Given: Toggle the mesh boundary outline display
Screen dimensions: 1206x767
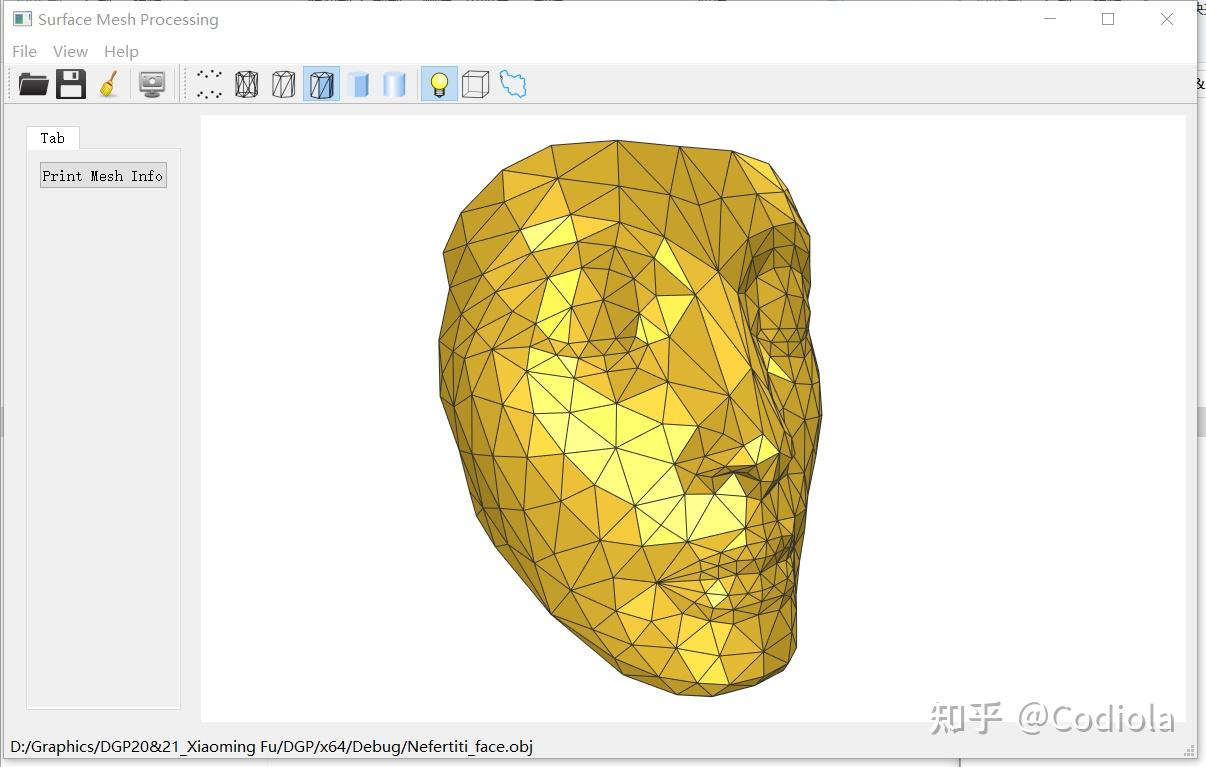Looking at the screenshot, I should tap(512, 84).
